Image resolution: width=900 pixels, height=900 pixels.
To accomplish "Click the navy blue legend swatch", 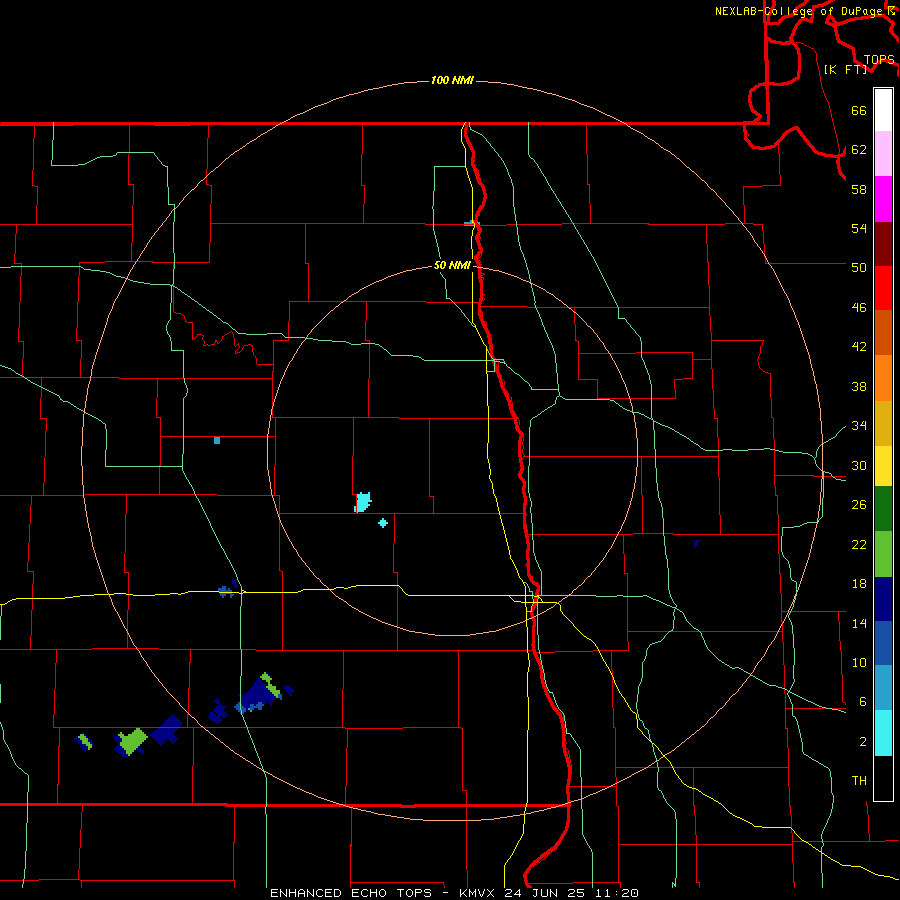I will [883, 599].
